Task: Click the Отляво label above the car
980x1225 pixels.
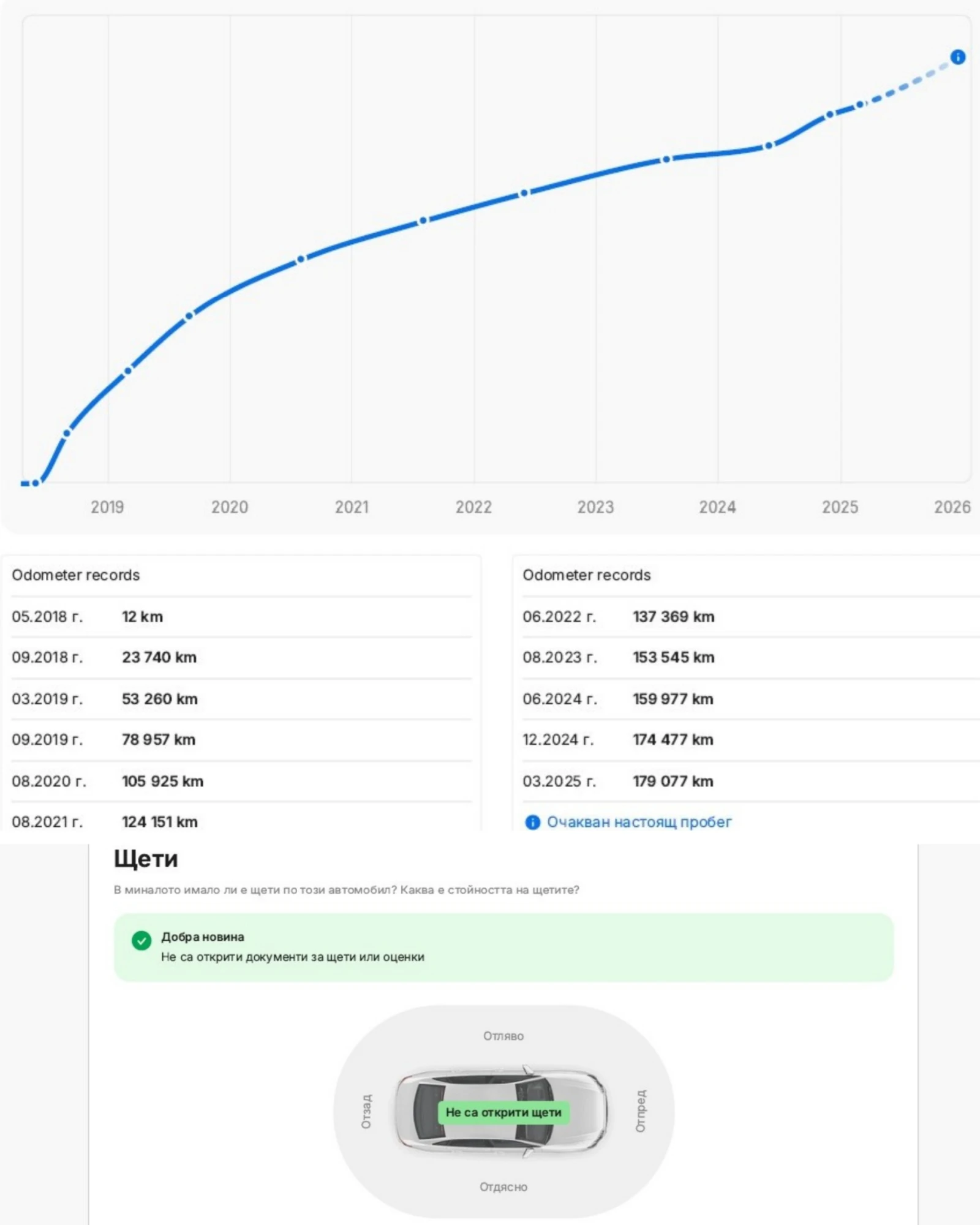Action: click(503, 1036)
